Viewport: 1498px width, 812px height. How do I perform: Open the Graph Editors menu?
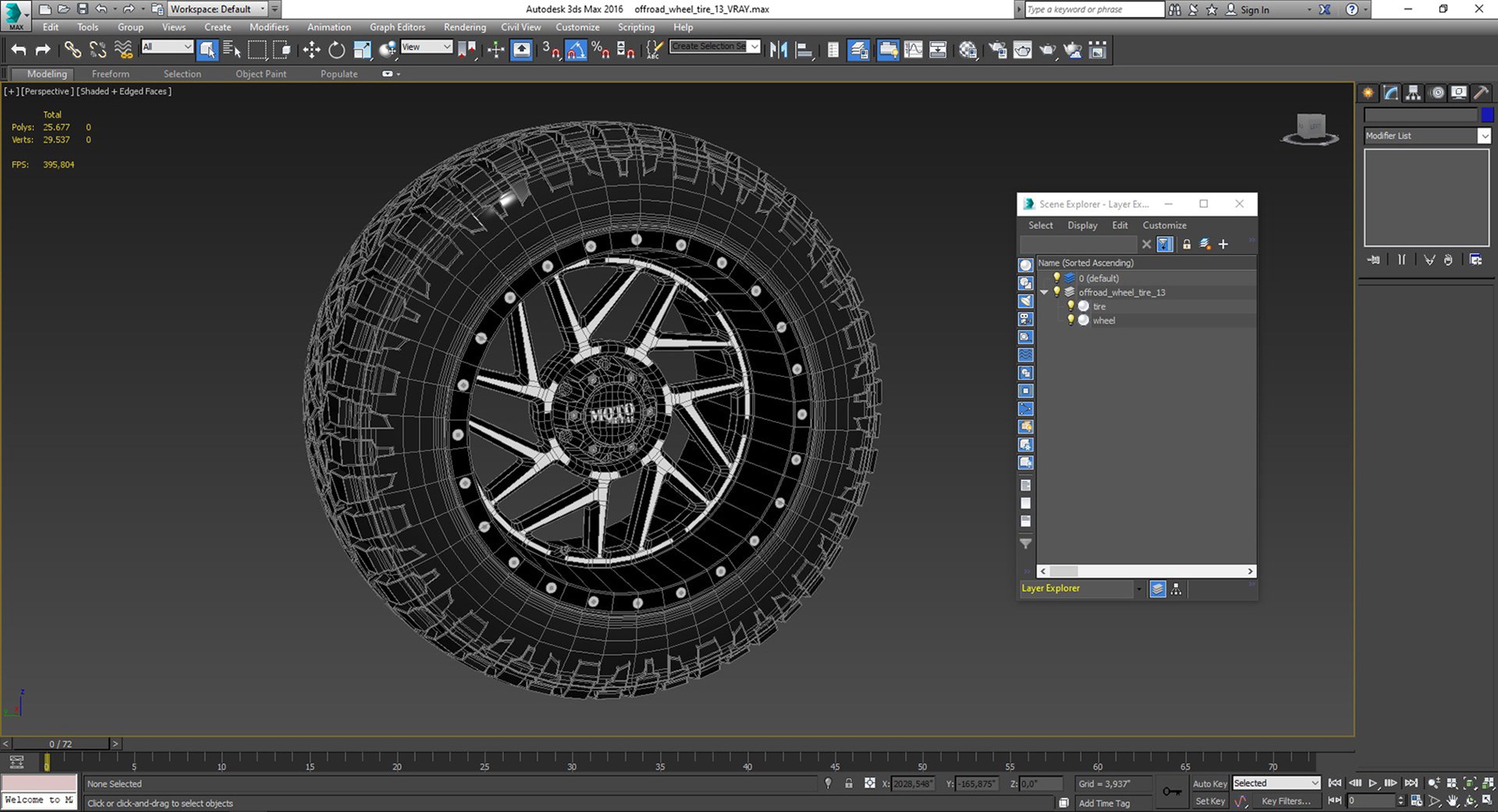click(397, 27)
